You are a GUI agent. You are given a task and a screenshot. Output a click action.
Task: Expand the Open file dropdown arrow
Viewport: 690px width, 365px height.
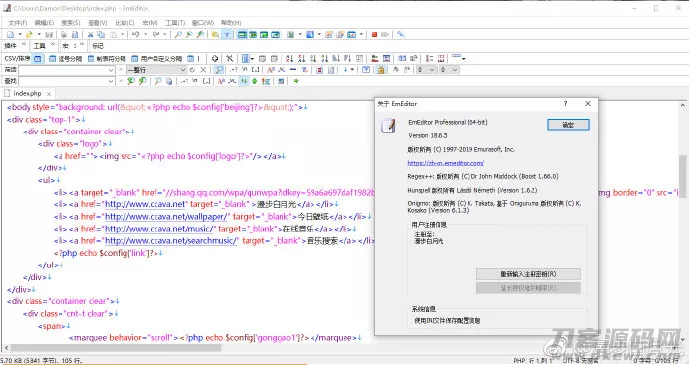pos(39,34)
